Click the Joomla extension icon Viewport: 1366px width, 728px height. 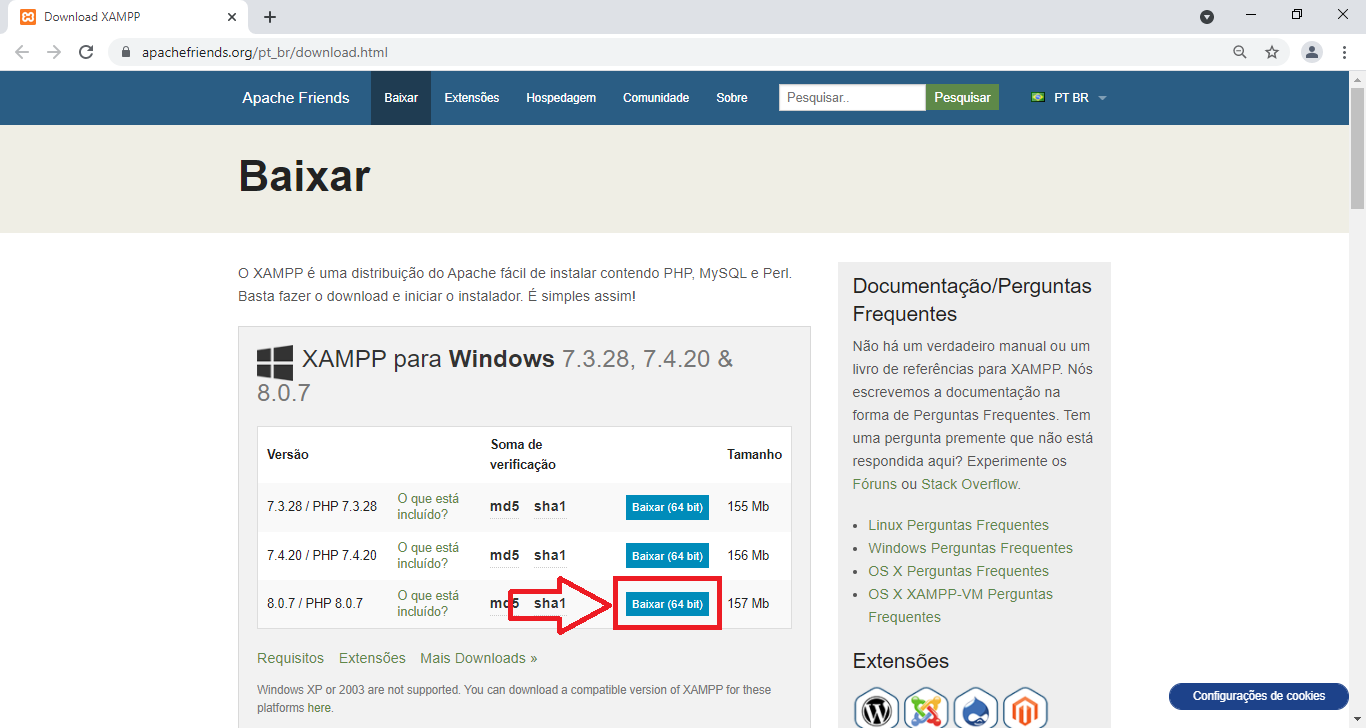click(x=926, y=708)
